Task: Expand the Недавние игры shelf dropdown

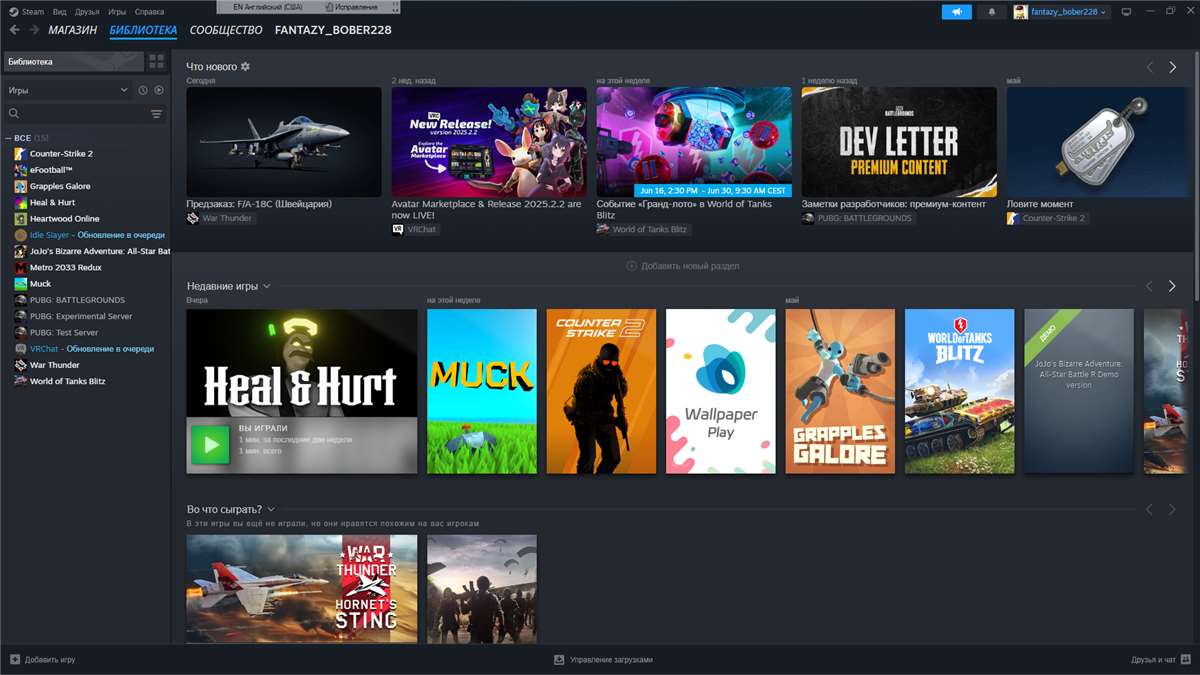Action: (x=267, y=286)
